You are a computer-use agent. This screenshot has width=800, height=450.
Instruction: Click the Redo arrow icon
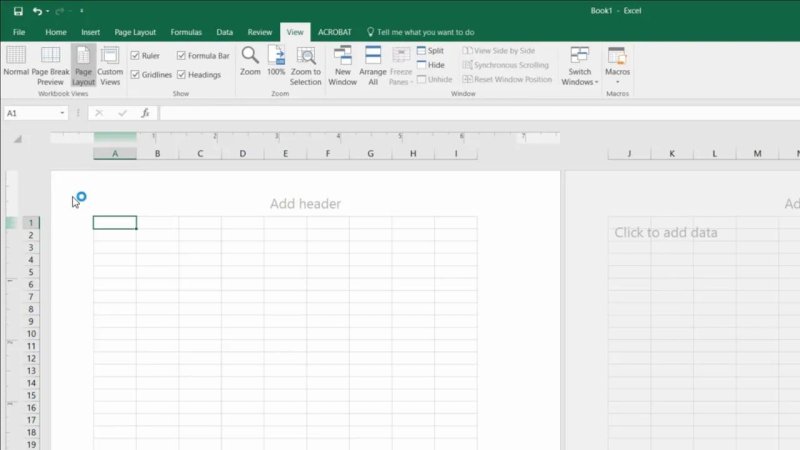point(60,11)
